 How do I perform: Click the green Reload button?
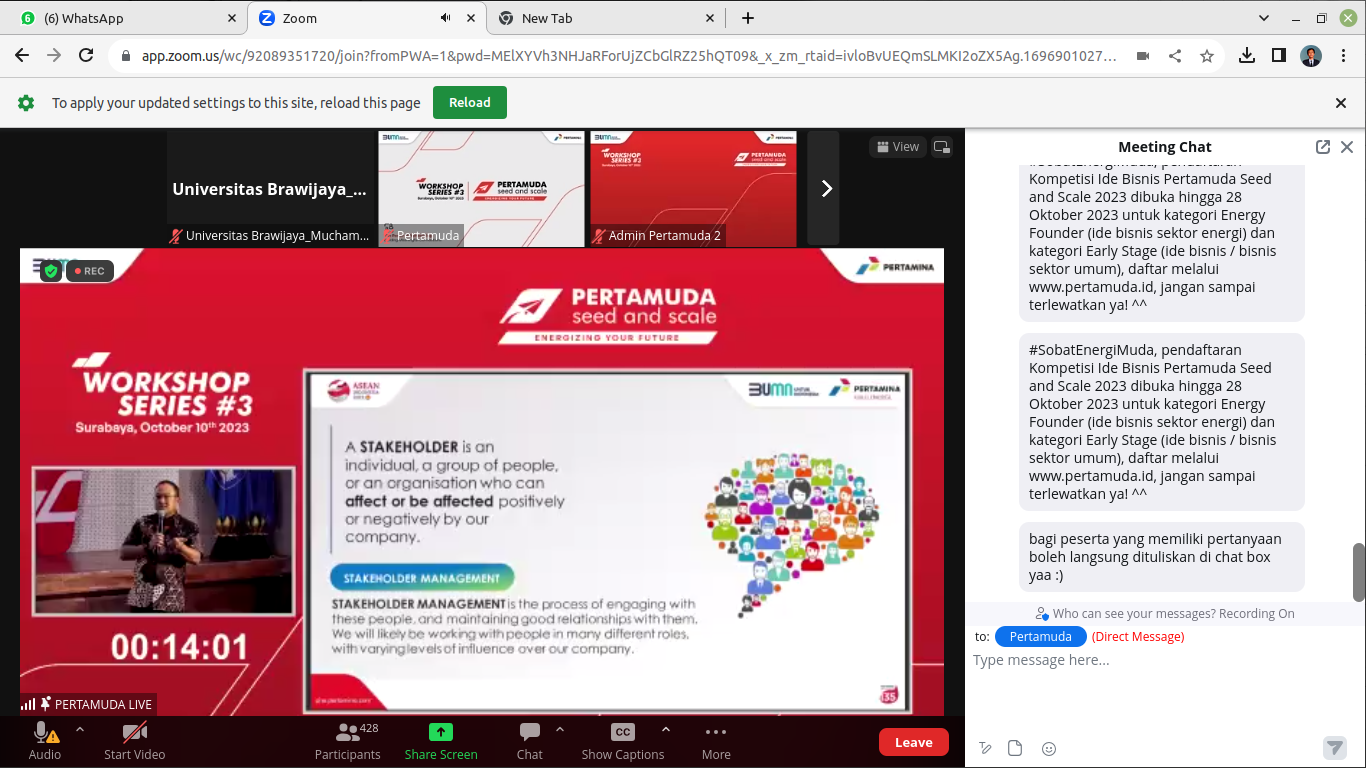[x=470, y=102]
